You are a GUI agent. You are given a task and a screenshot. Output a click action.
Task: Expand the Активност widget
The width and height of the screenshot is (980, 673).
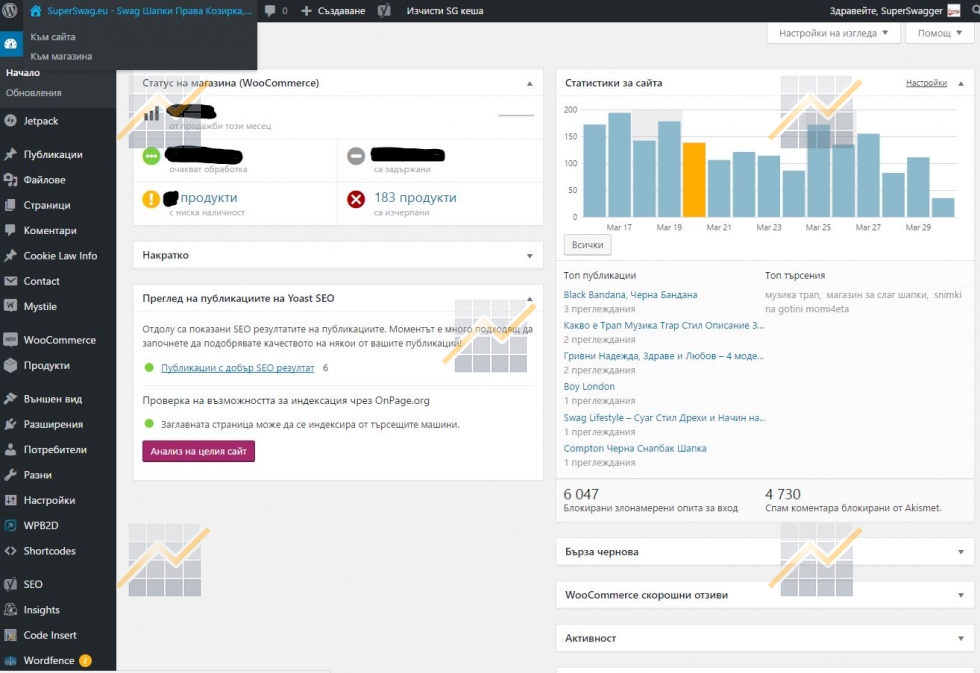tap(961, 638)
